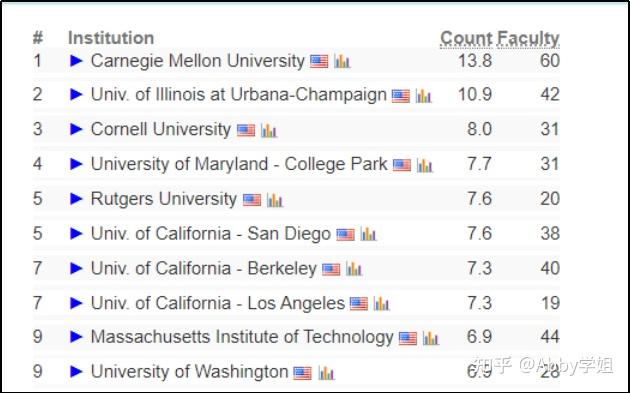Select Univ. of California - San Diego name
Image resolution: width=630 pixels, height=393 pixels.
pyautogui.click(x=211, y=233)
